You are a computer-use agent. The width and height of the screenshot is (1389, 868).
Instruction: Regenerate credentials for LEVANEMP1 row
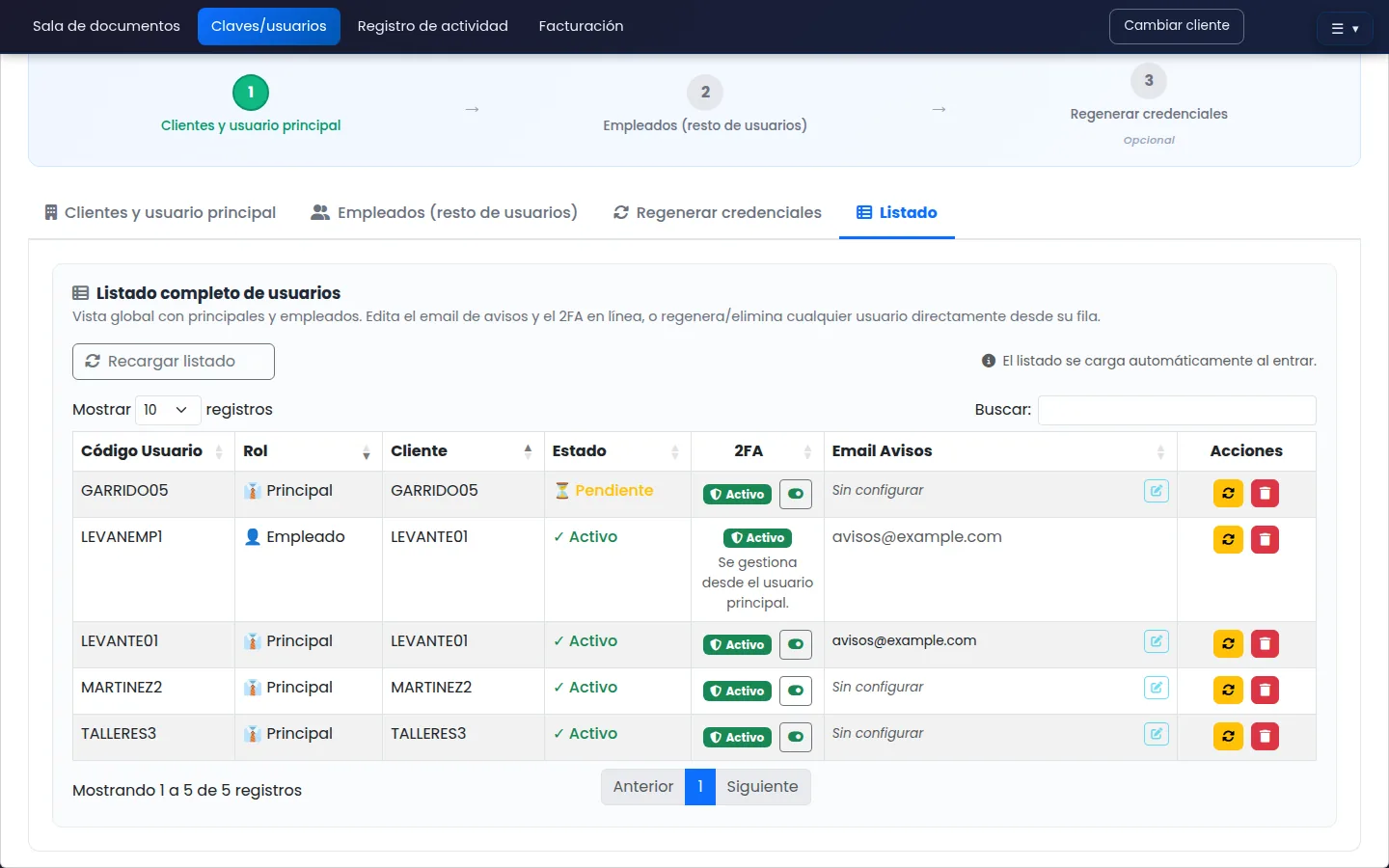click(x=1228, y=539)
